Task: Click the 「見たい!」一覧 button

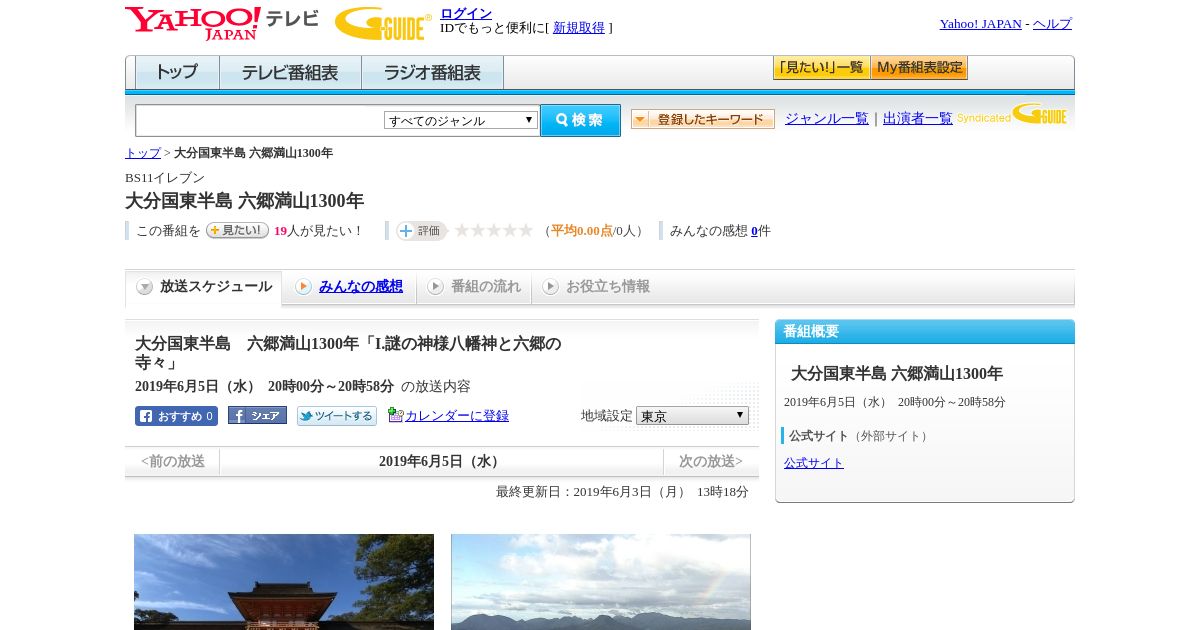Action: (x=821, y=68)
